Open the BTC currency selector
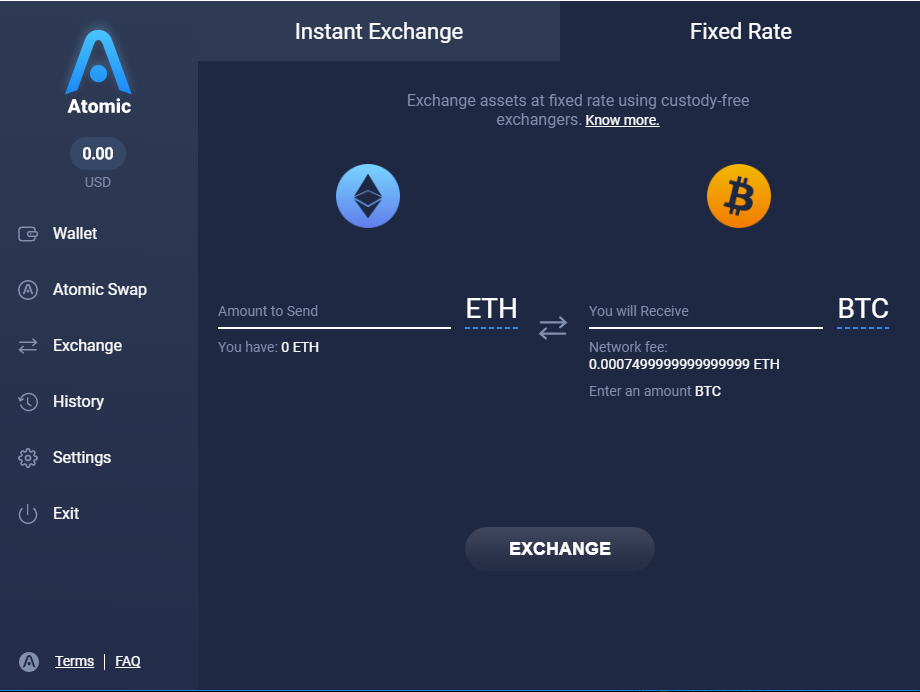Screen dimensions: 920x692 863,310
